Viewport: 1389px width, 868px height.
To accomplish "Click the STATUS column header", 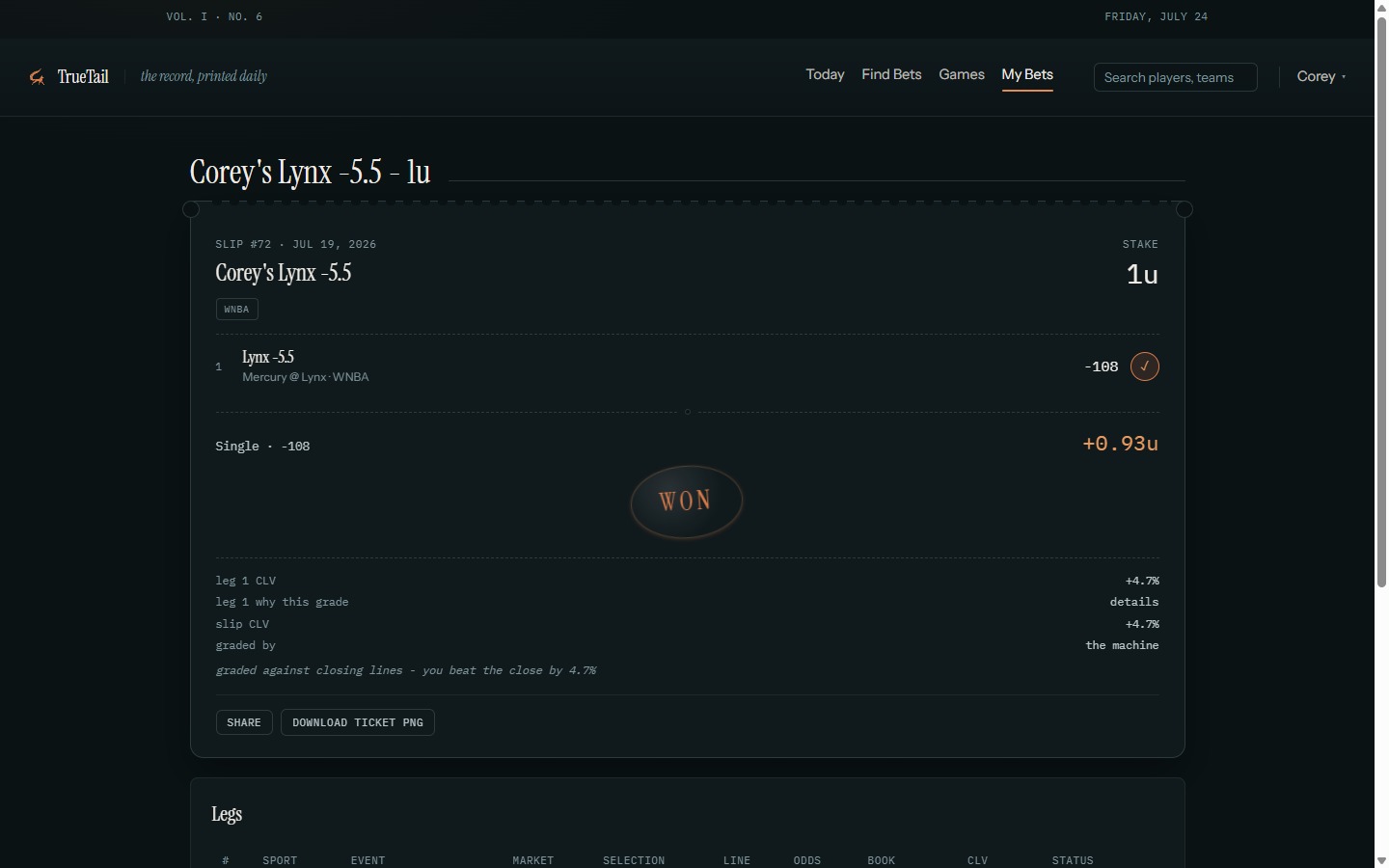I will tap(1073, 860).
